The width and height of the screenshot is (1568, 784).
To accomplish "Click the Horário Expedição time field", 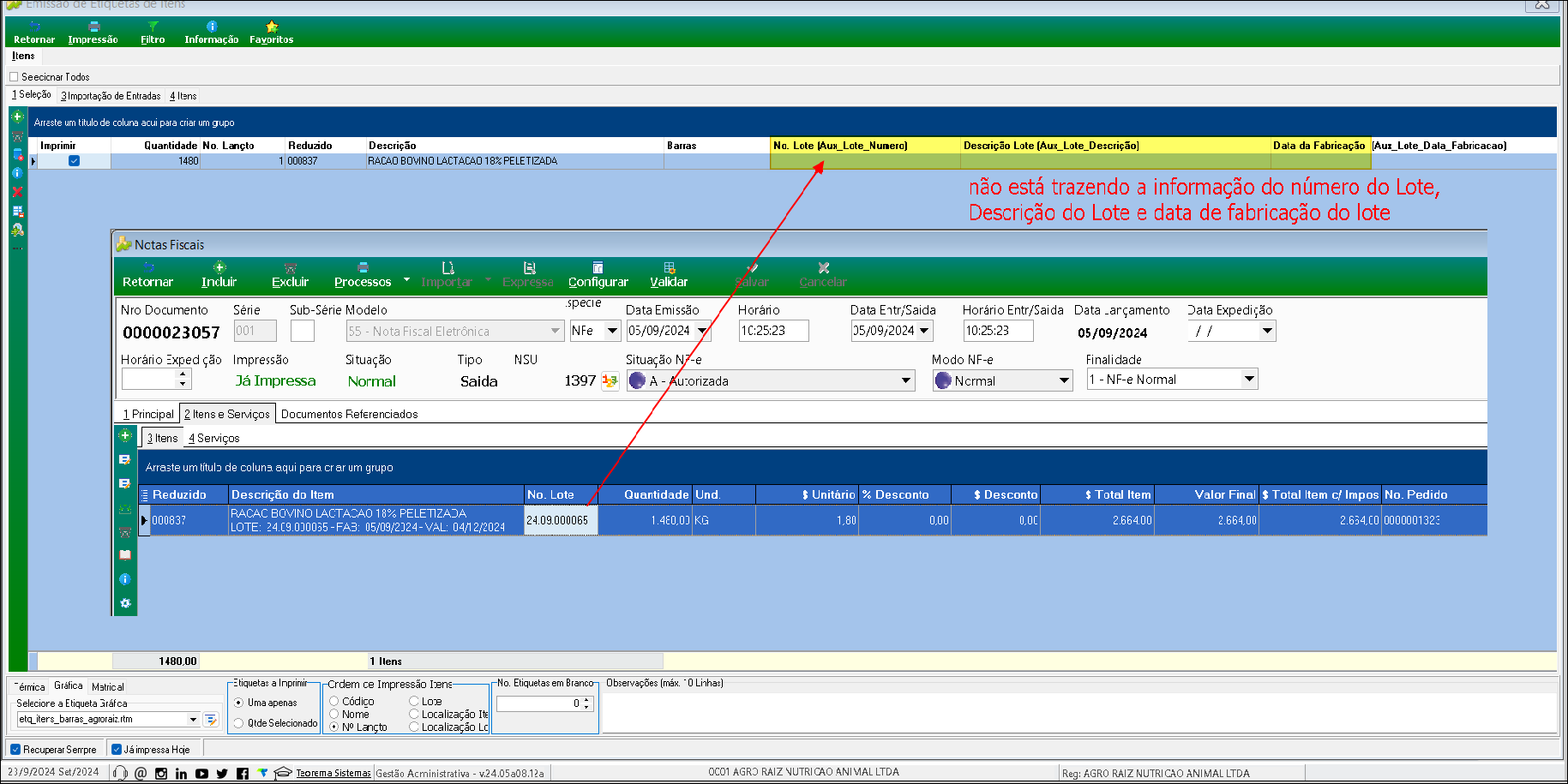I will pyautogui.click(x=148, y=380).
